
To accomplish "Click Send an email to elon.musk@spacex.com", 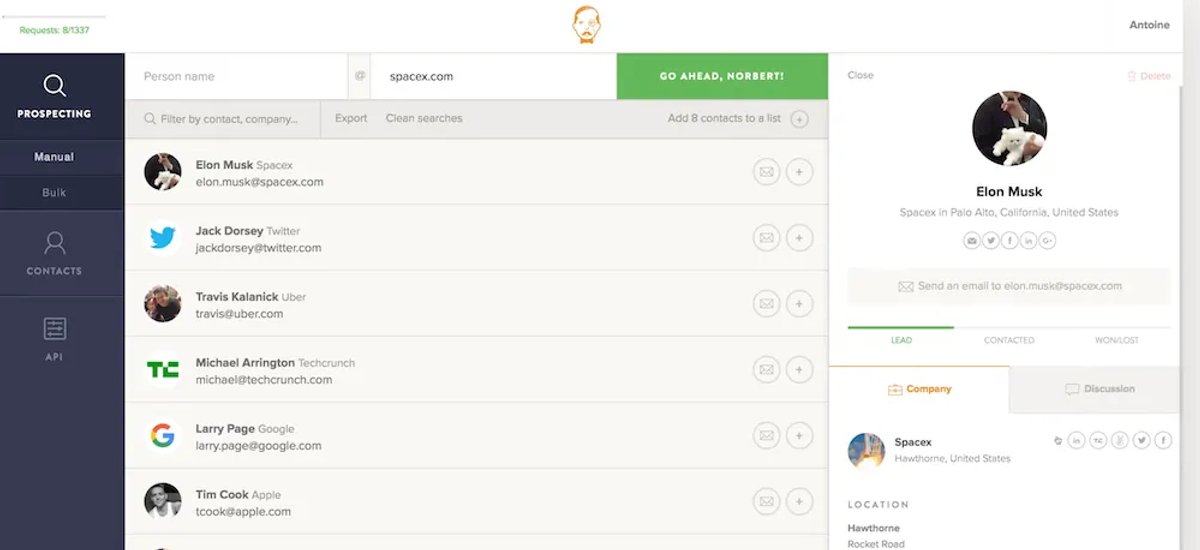I will [1009, 286].
